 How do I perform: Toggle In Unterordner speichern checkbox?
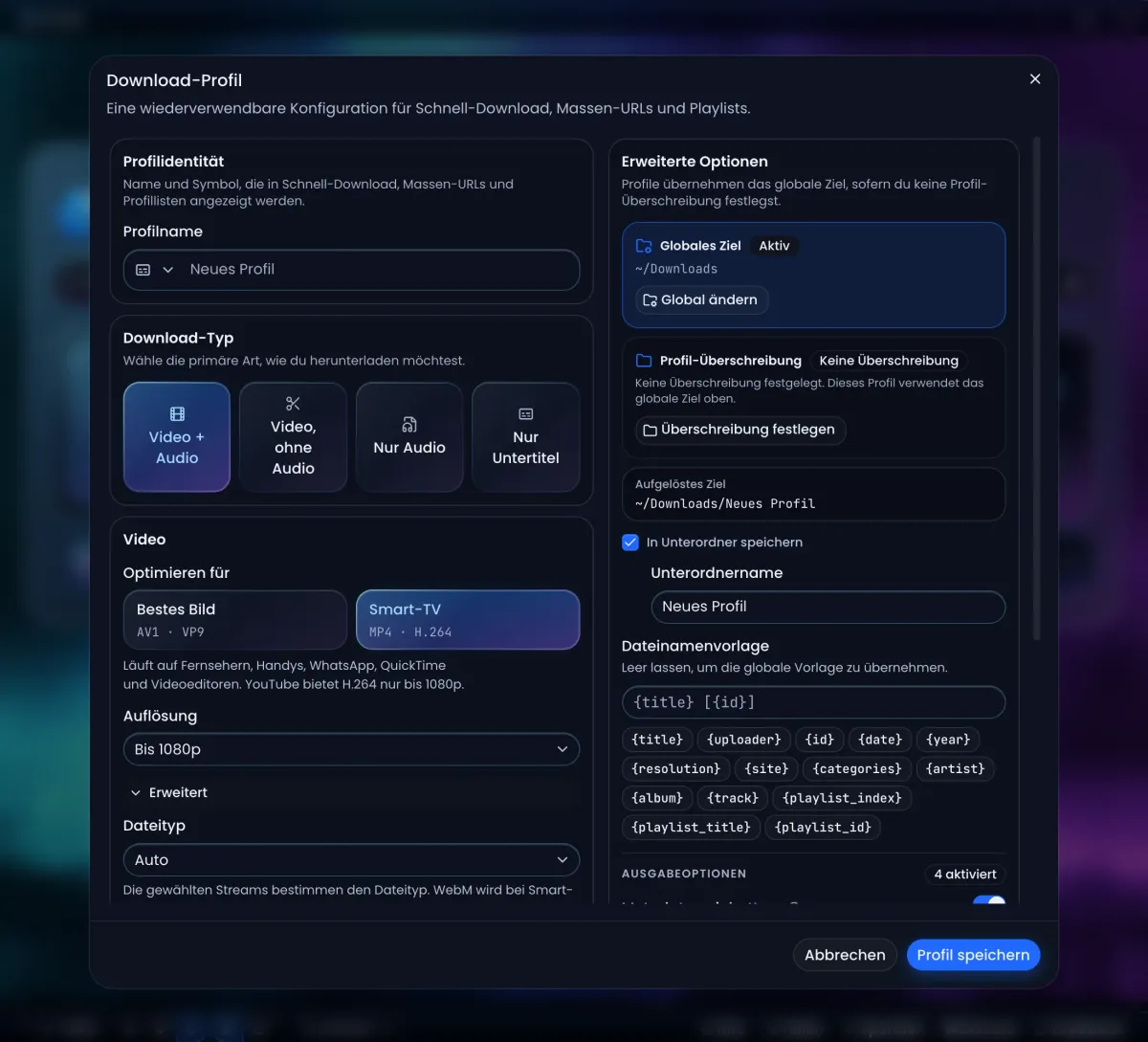pos(630,542)
